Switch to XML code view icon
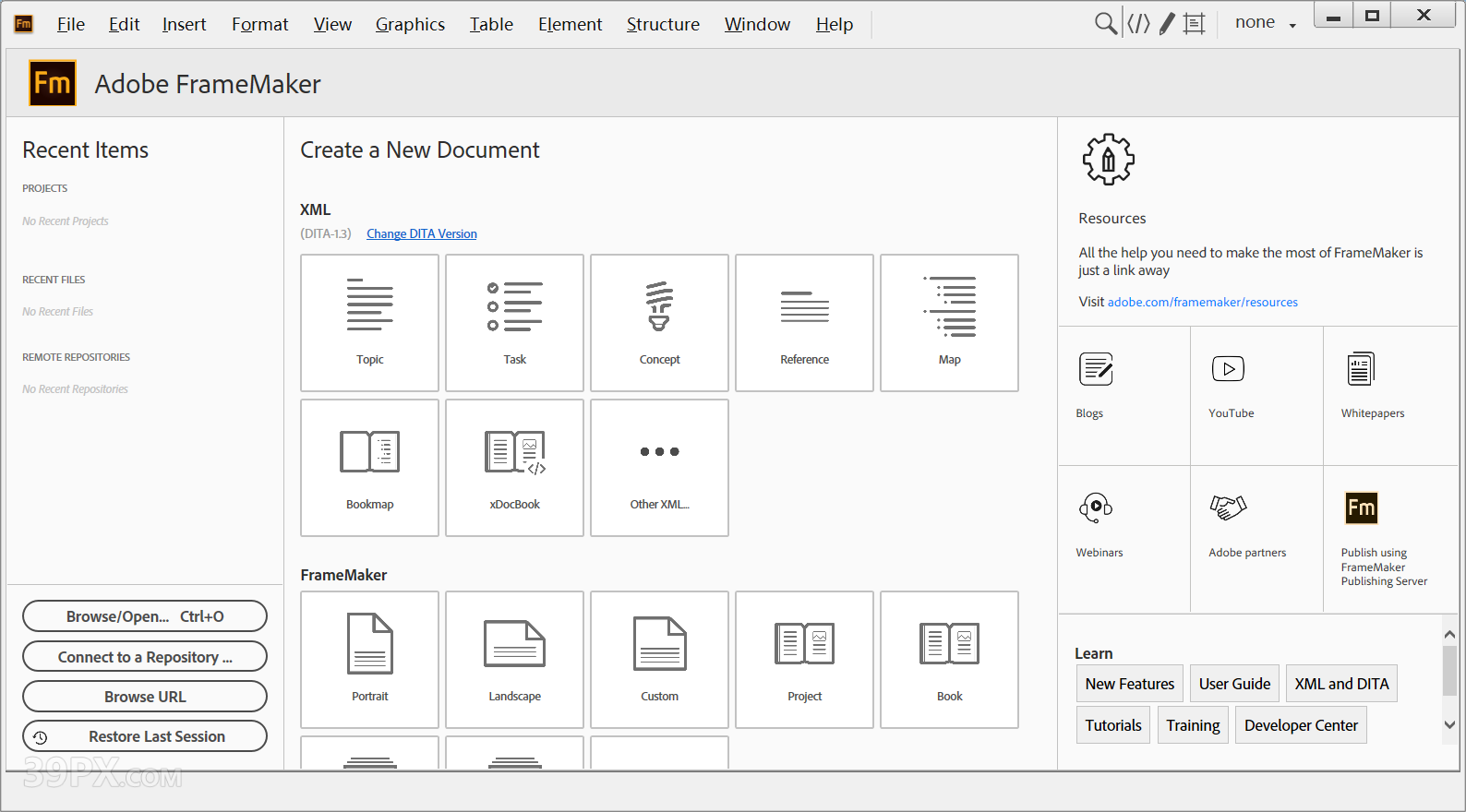The image size is (1466, 812). [1138, 23]
